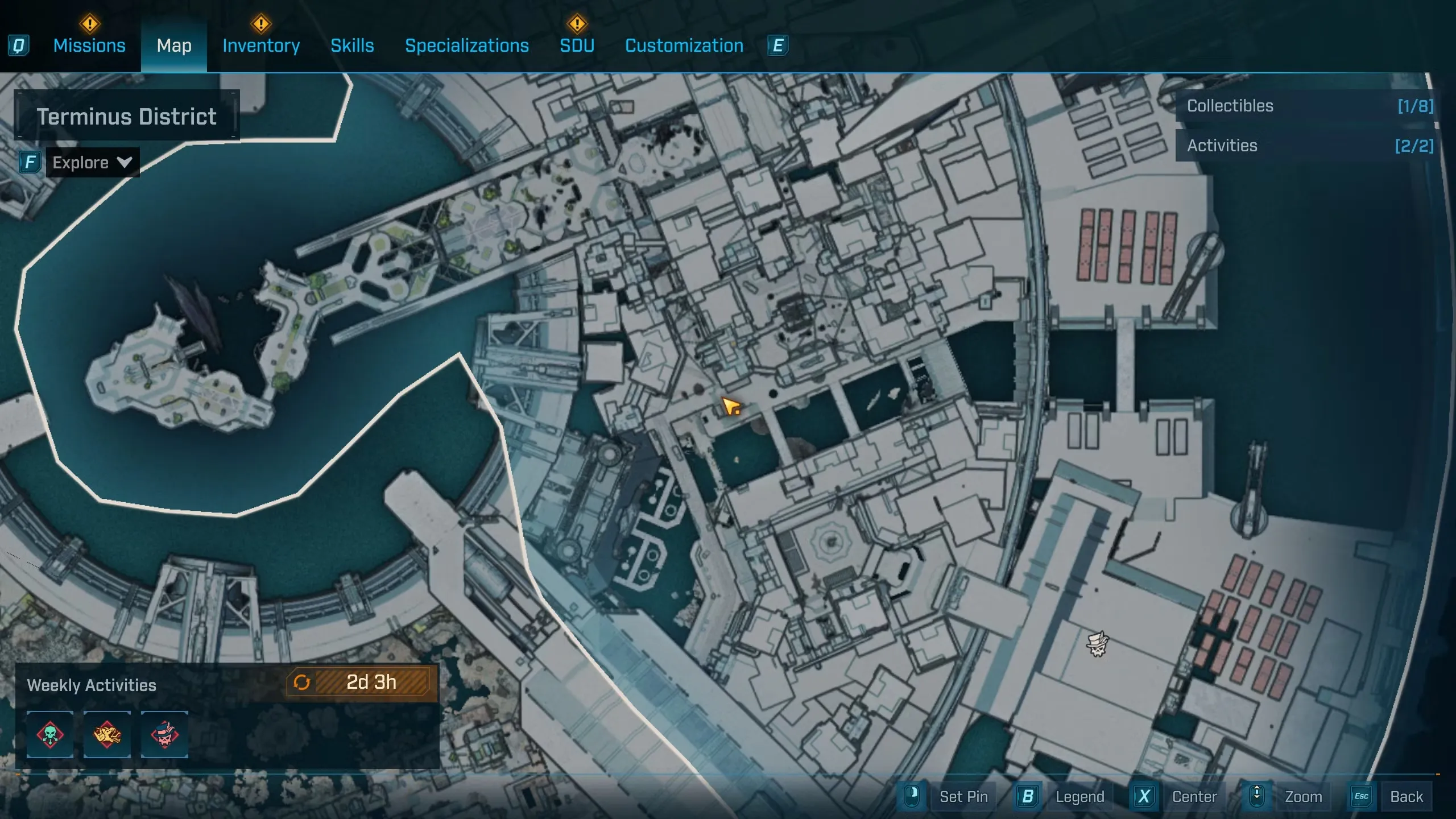The width and height of the screenshot is (1456, 819).
Task: Expand the Explore dropdown
Action: pos(92,163)
